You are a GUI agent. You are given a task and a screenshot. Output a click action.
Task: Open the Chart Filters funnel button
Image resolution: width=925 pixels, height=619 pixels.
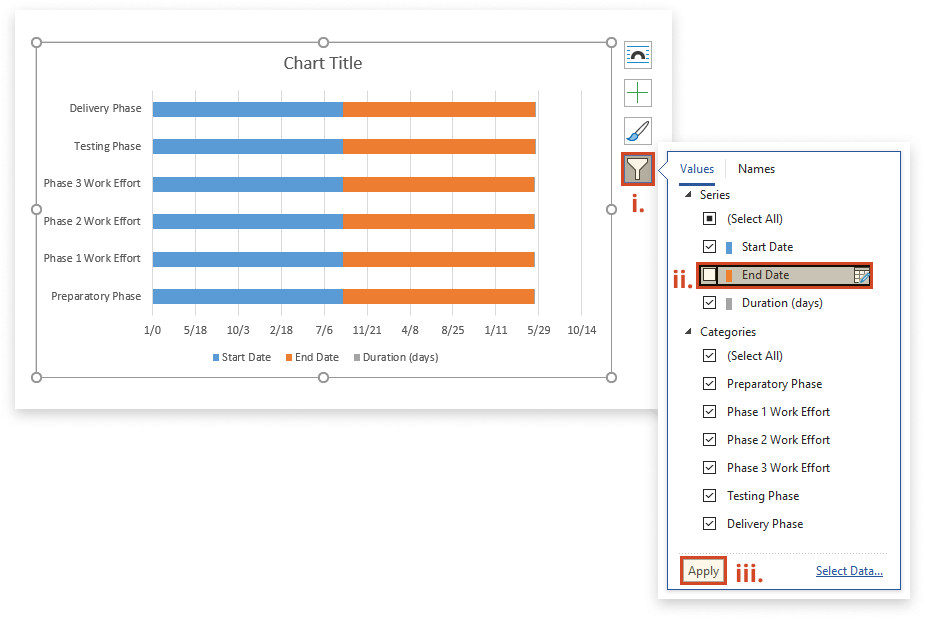point(637,170)
